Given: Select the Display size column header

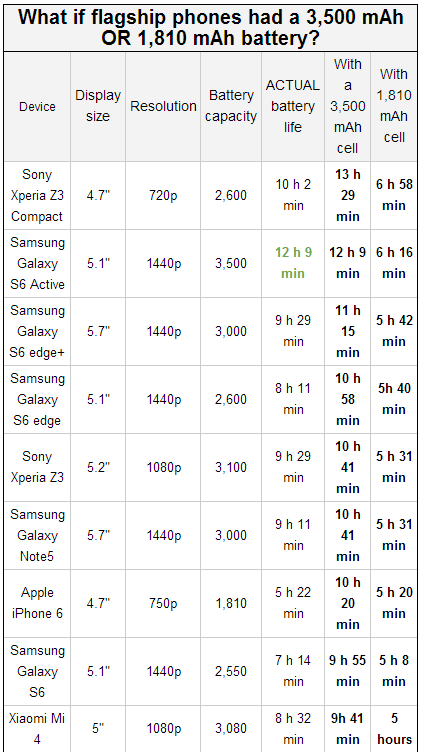Looking at the screenshot, I should tap(98, 106).
